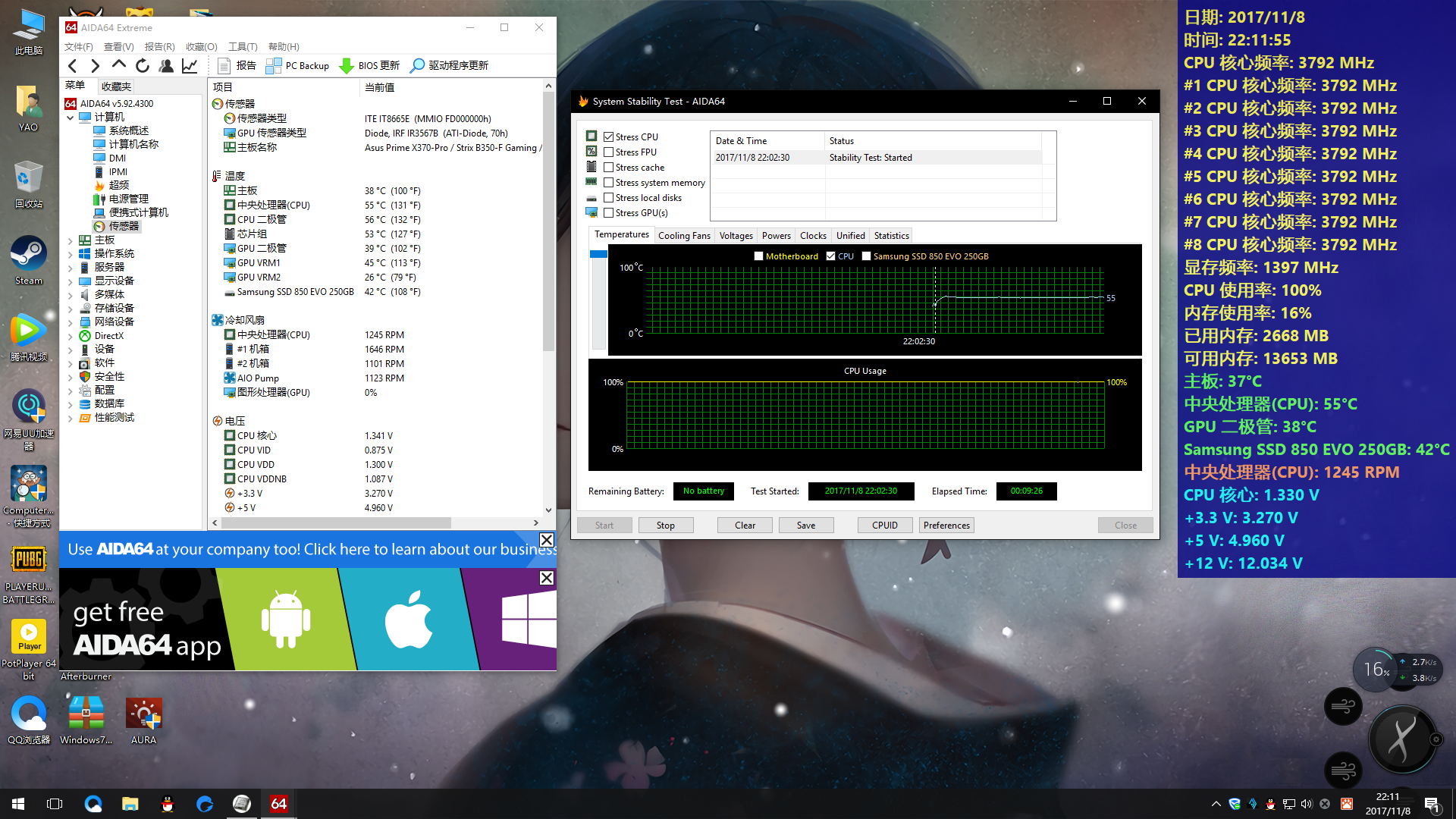1456x819 pixels.
Task: Click the AIDA64 refresh toolbar icon
Action: pyautogui.click(x=143, y=66)
